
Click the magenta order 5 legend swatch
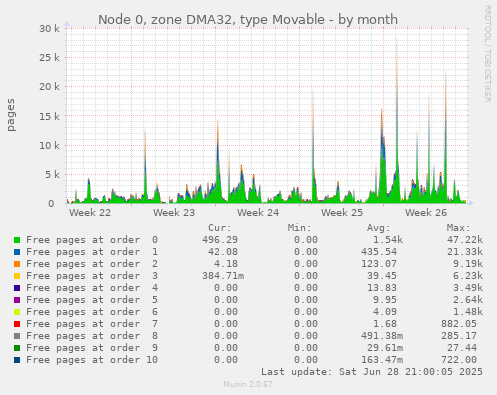(x=17, y=300)
